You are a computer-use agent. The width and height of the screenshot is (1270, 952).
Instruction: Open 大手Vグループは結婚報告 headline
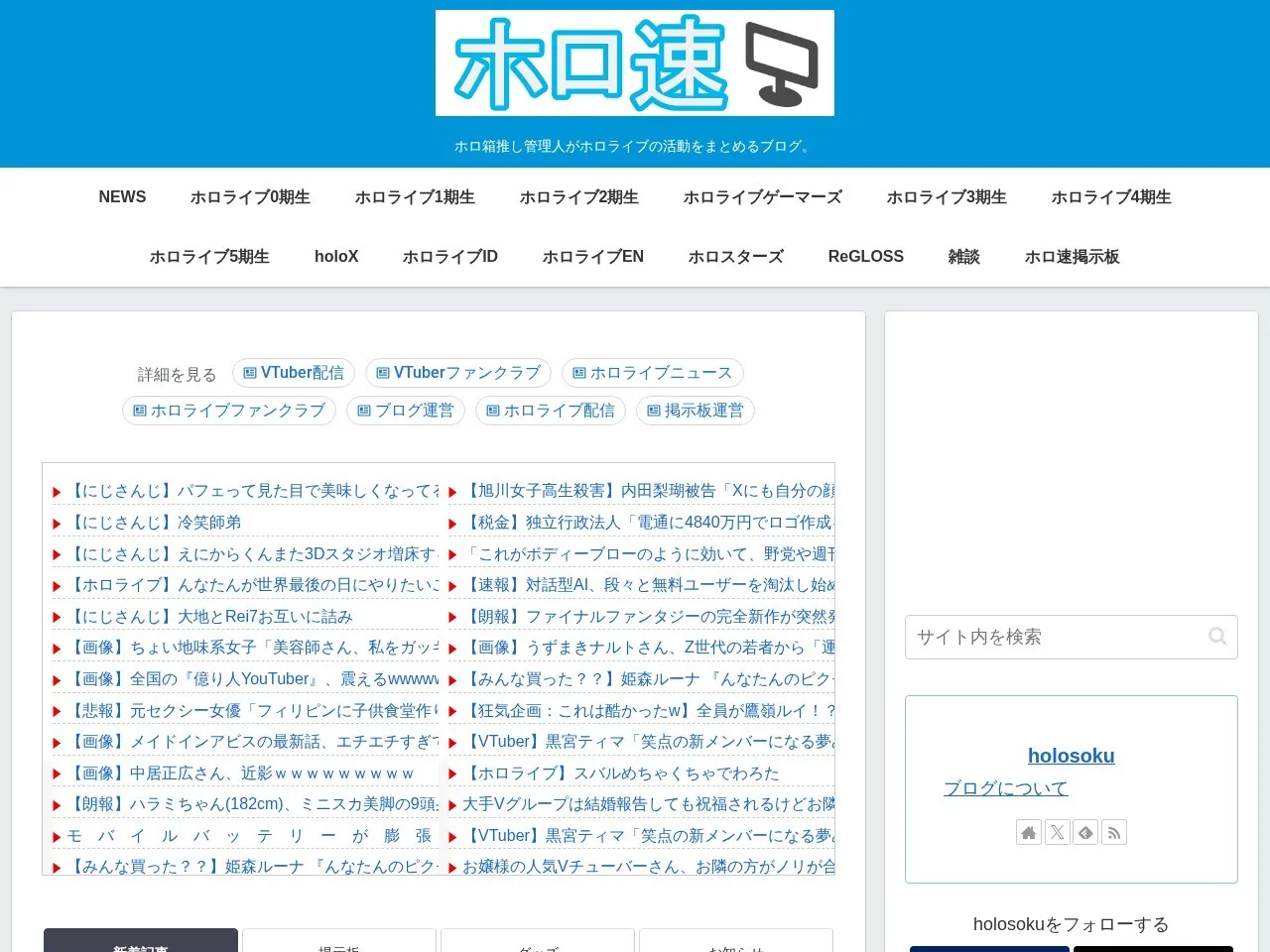649,804
